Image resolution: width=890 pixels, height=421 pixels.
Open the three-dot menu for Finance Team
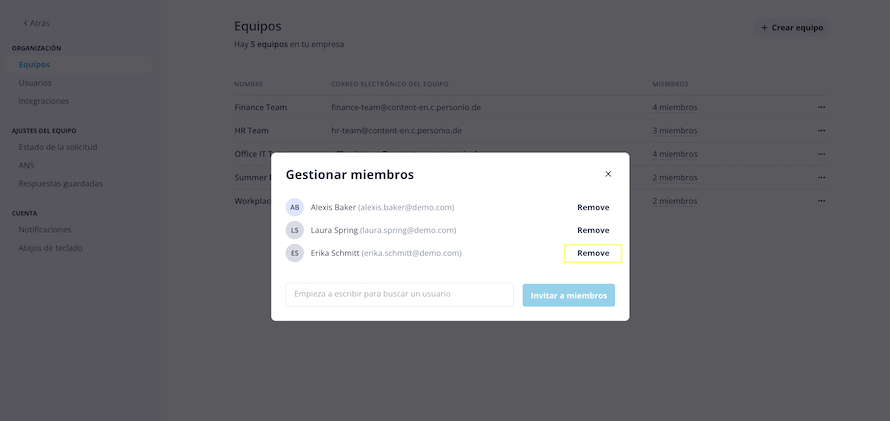point(821,107)
